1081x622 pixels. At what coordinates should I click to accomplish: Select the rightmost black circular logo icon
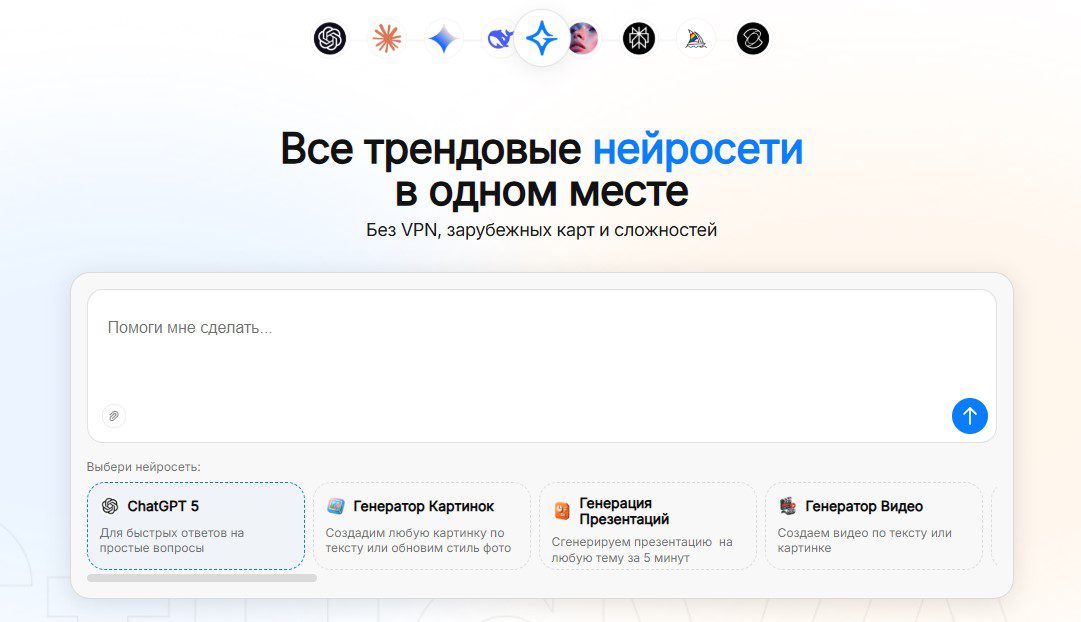[752, 40]
